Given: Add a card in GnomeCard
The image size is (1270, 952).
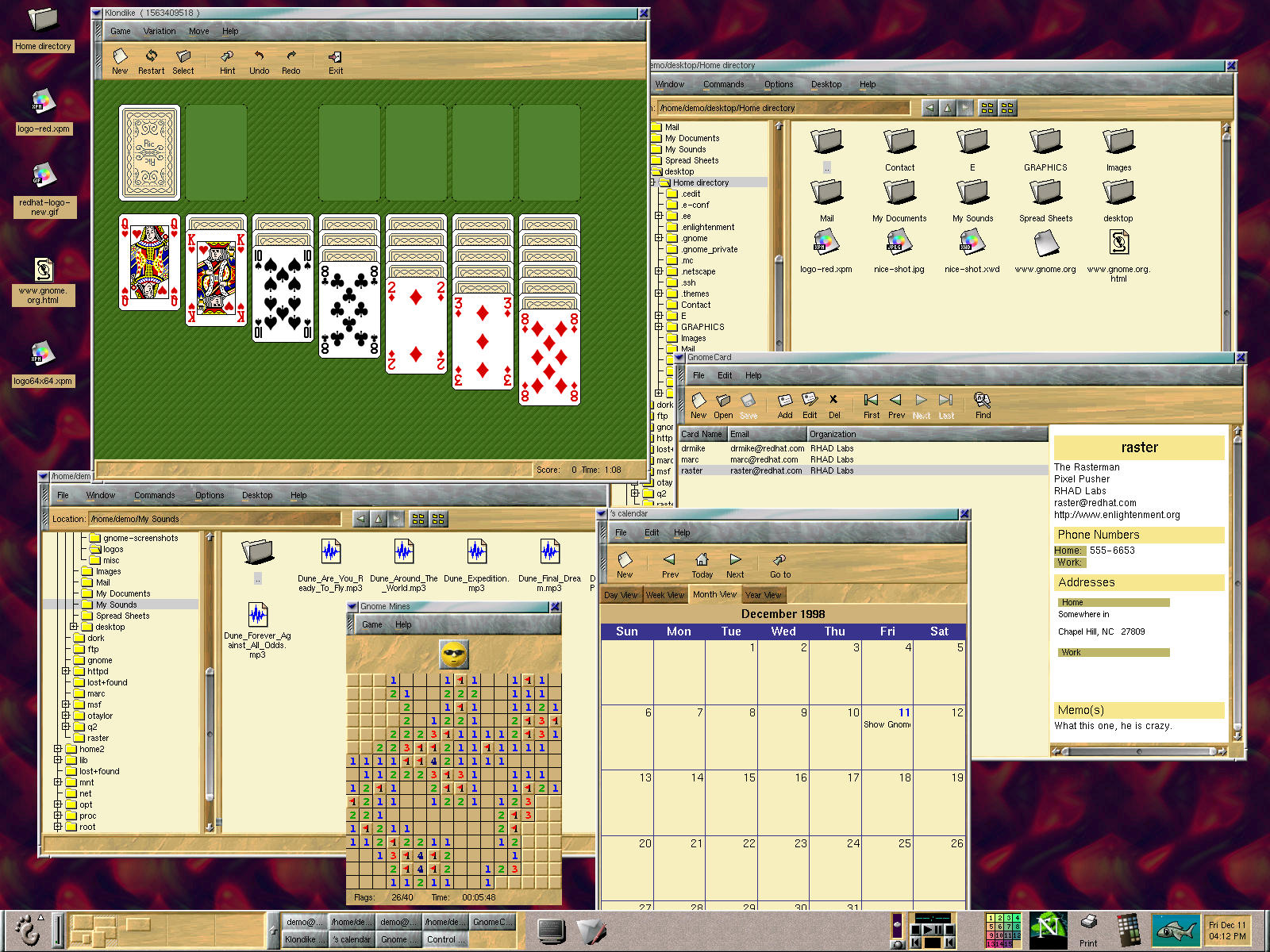Looking at the screenshot, I should [x=785, y=405].
